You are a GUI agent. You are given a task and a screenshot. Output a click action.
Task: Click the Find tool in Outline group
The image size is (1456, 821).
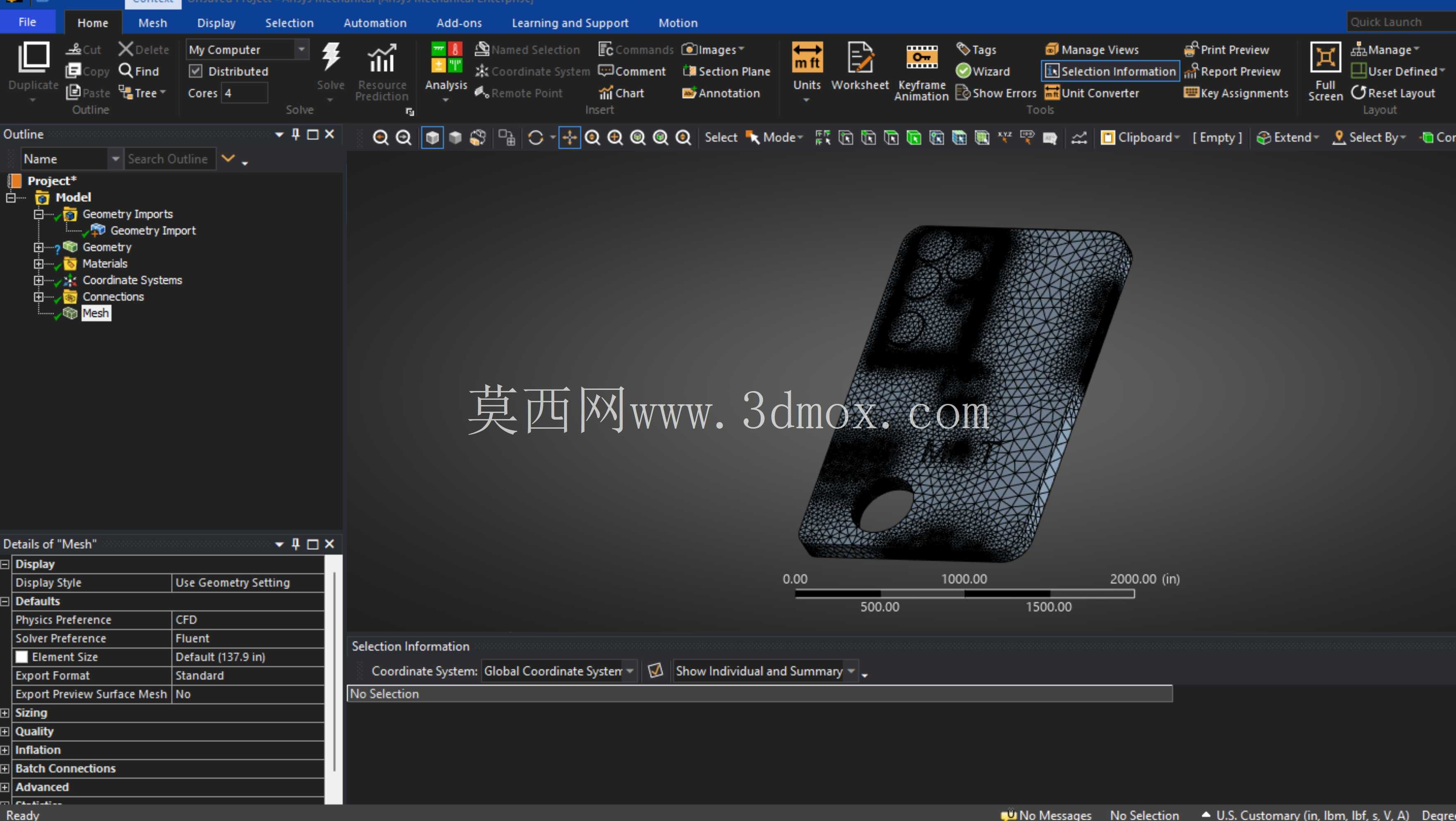[139, 71]
